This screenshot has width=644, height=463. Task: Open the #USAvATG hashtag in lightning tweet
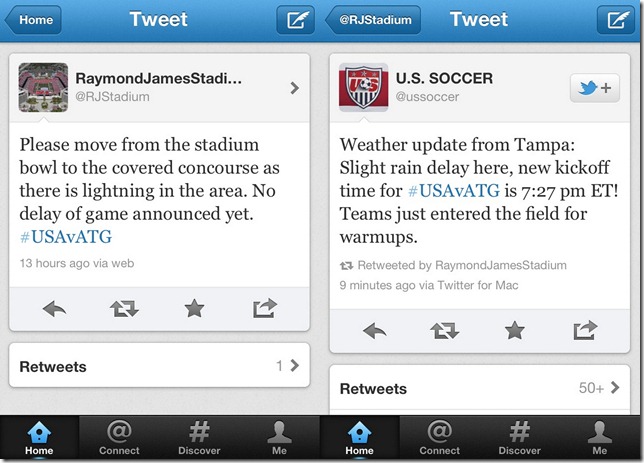(65, 236)
